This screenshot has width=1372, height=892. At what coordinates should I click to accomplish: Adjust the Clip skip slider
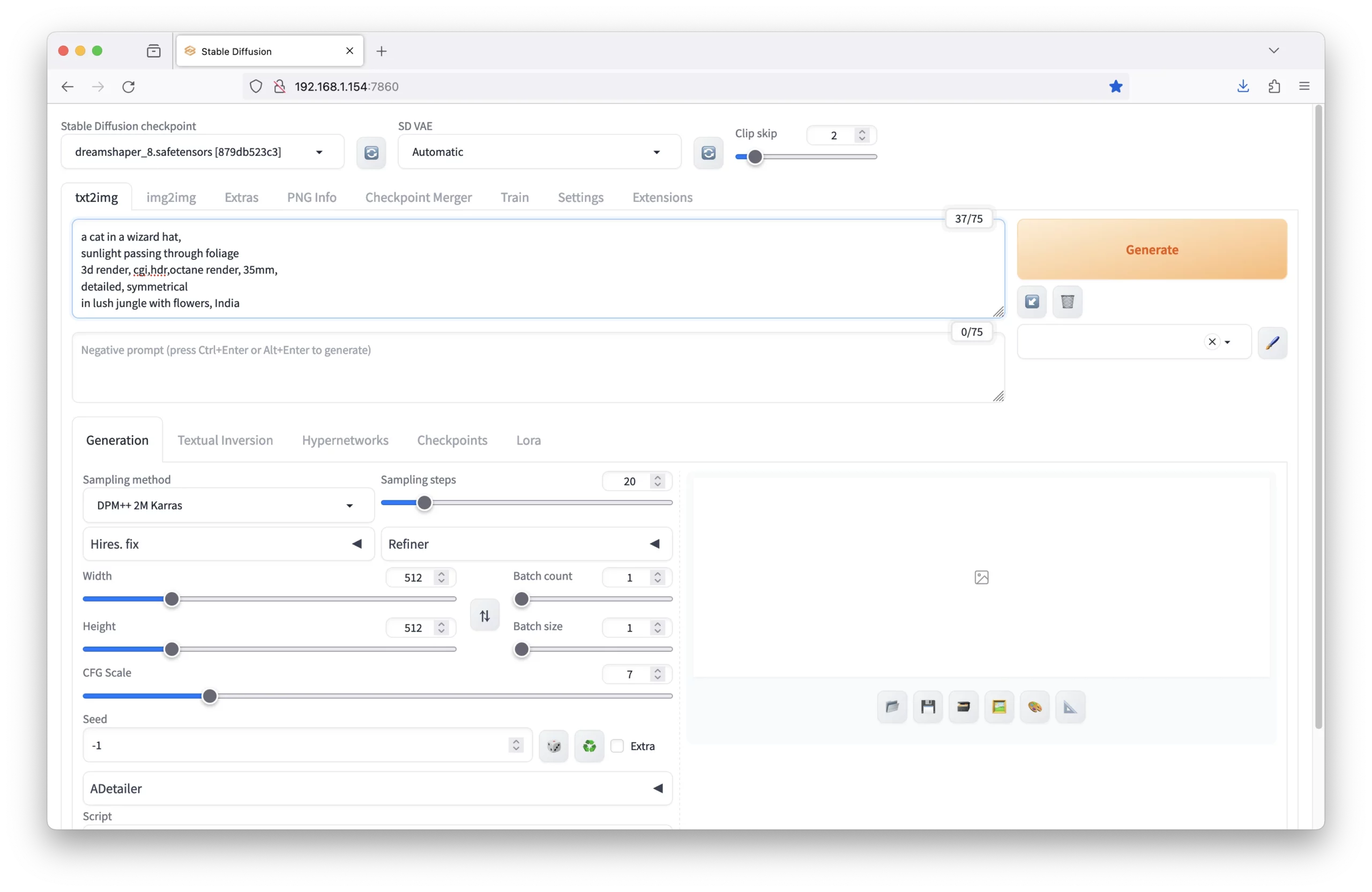click(806, 157)
